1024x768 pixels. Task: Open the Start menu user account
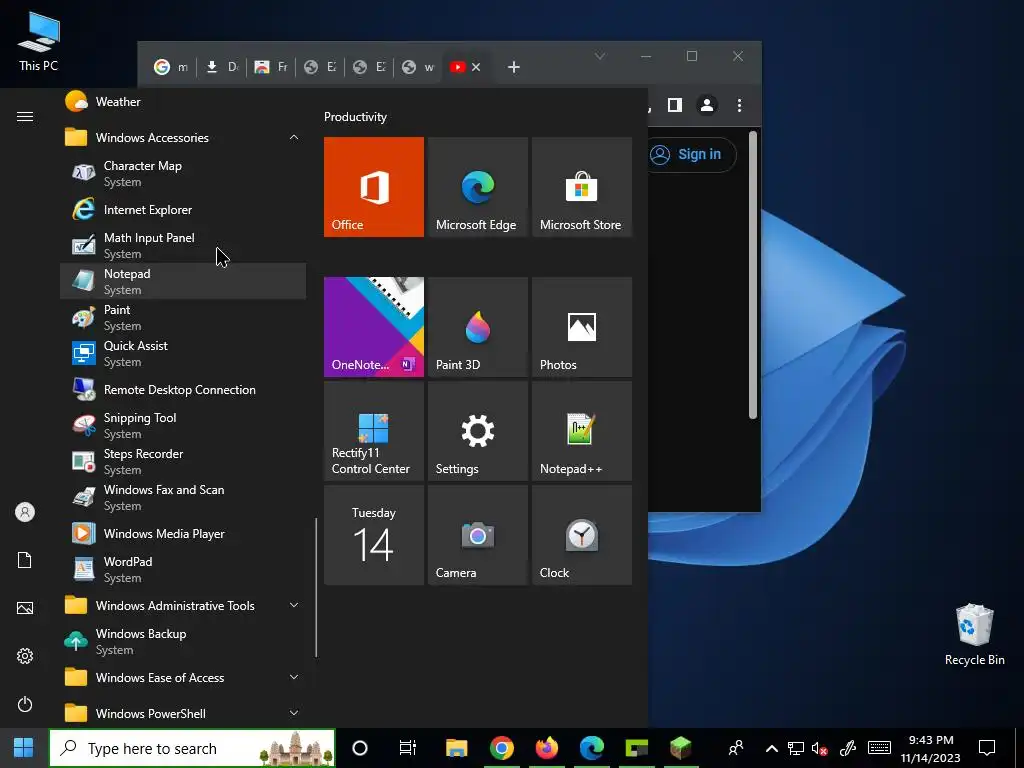[x=25, y=512]
